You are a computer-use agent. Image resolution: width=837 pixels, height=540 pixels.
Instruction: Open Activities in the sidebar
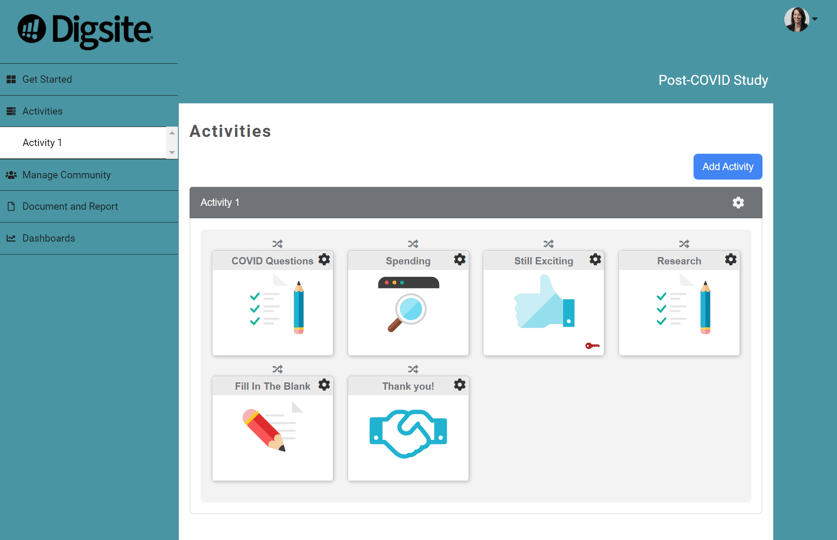tap(89, 112)
